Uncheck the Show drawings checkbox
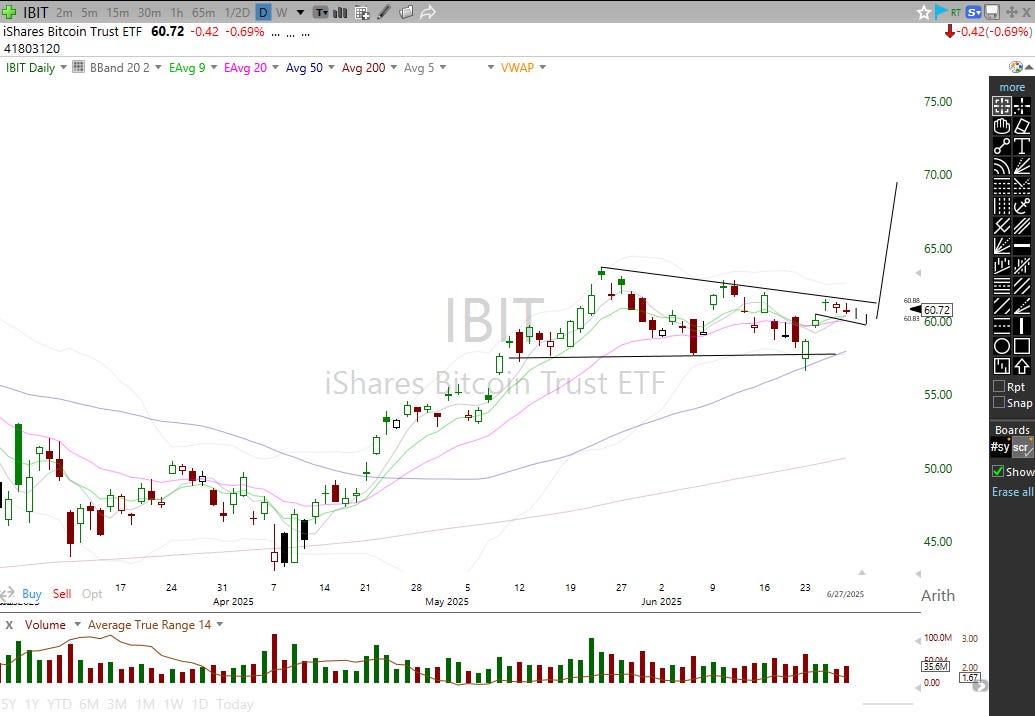1035x716 pixels. [x=998, y=471]
